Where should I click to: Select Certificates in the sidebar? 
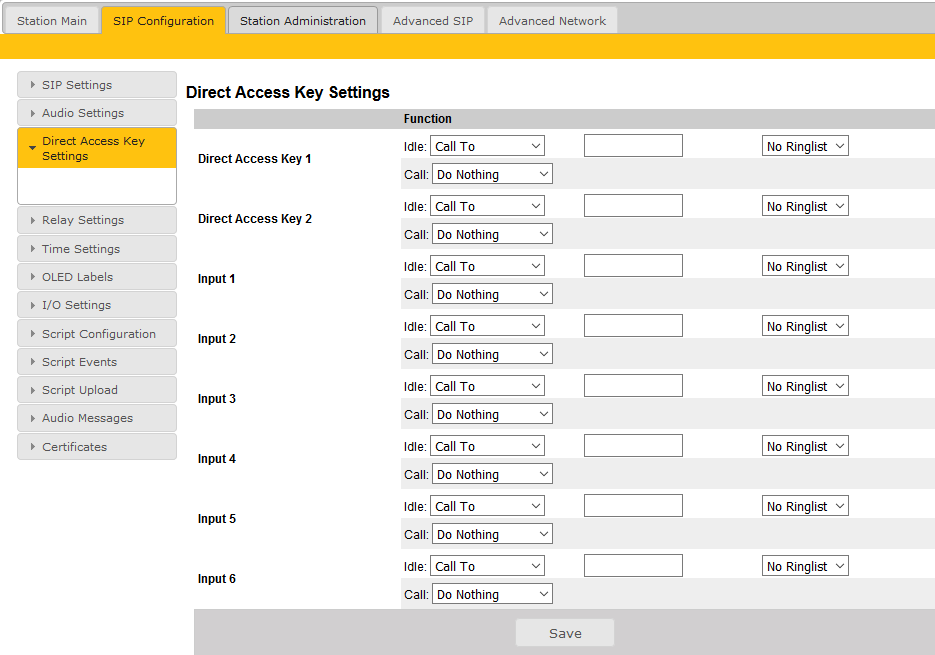click(96, 447)
